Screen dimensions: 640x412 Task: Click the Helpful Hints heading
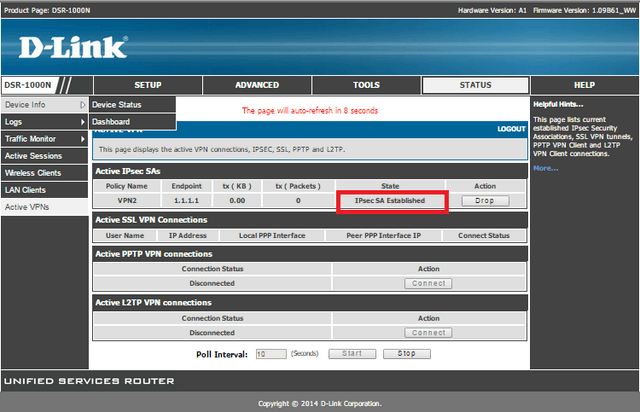click(x=558, y=105)
